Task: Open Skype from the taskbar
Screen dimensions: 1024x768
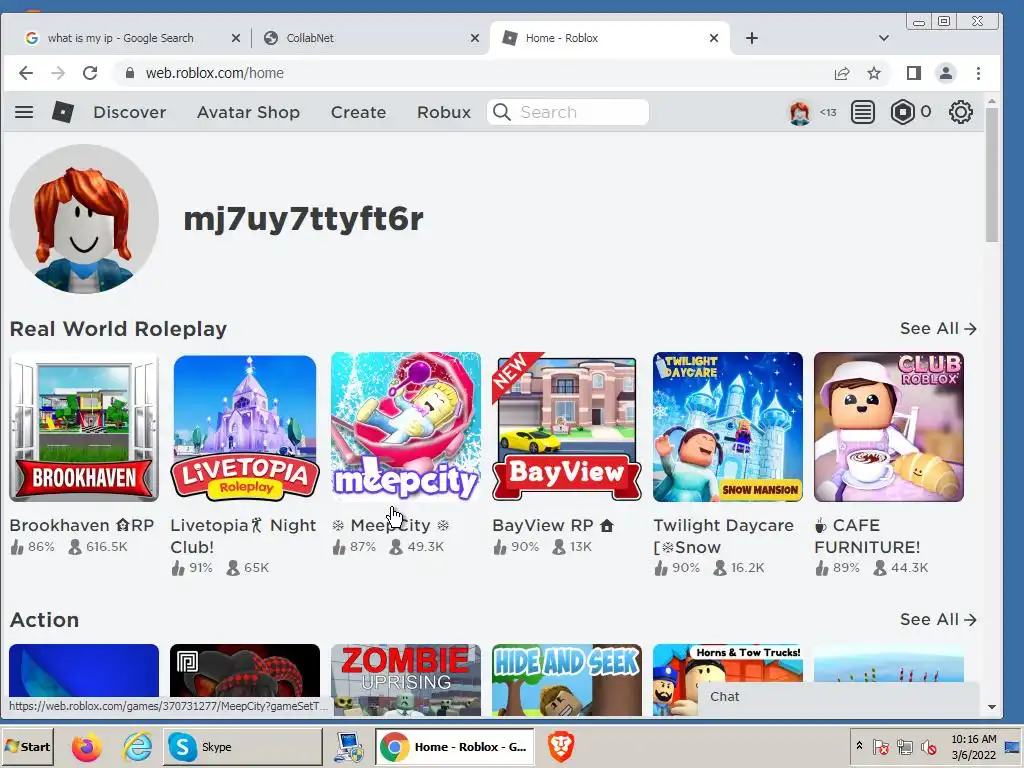Action: (242, 746)
